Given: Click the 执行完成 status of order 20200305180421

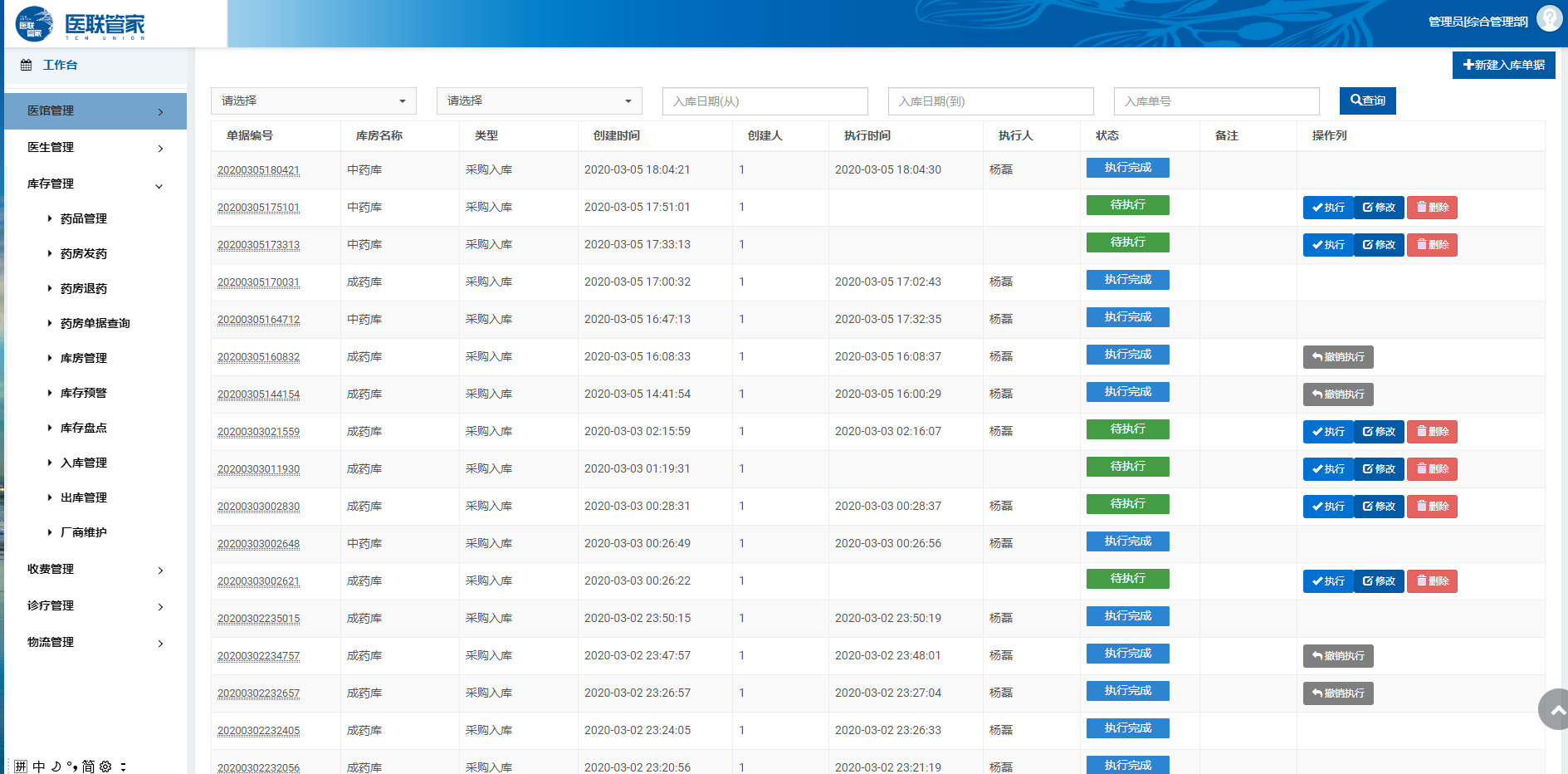Looking at the screenshot, I should tap(1128, 168).
